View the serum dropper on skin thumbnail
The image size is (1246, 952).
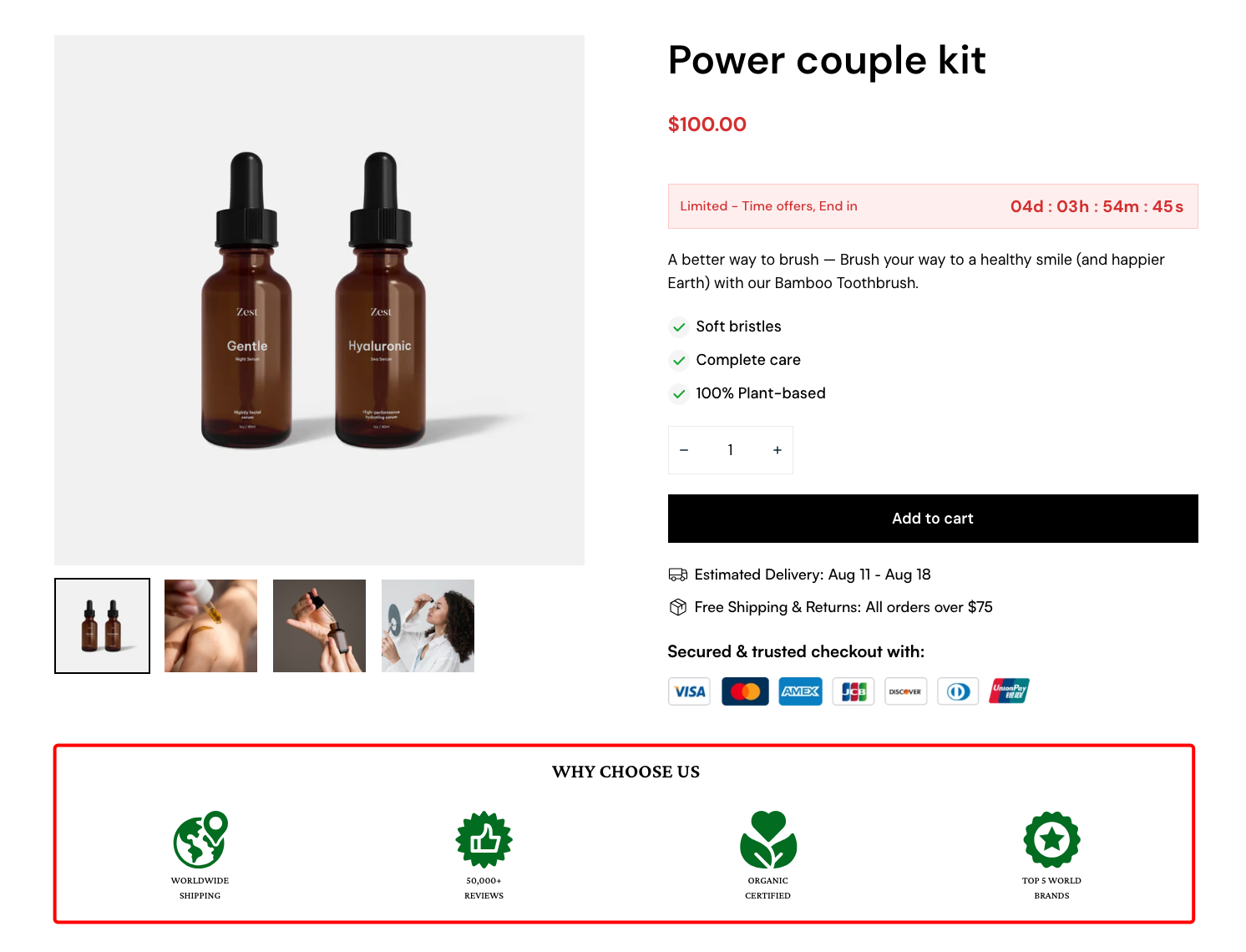pyautogui.click(x=210, y=625)
